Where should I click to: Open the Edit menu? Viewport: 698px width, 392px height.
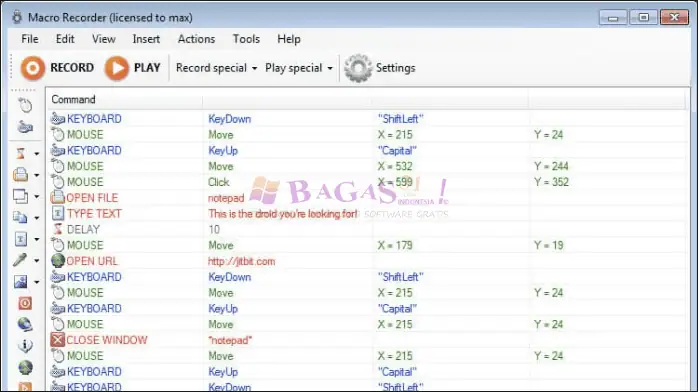click(65, 39)
